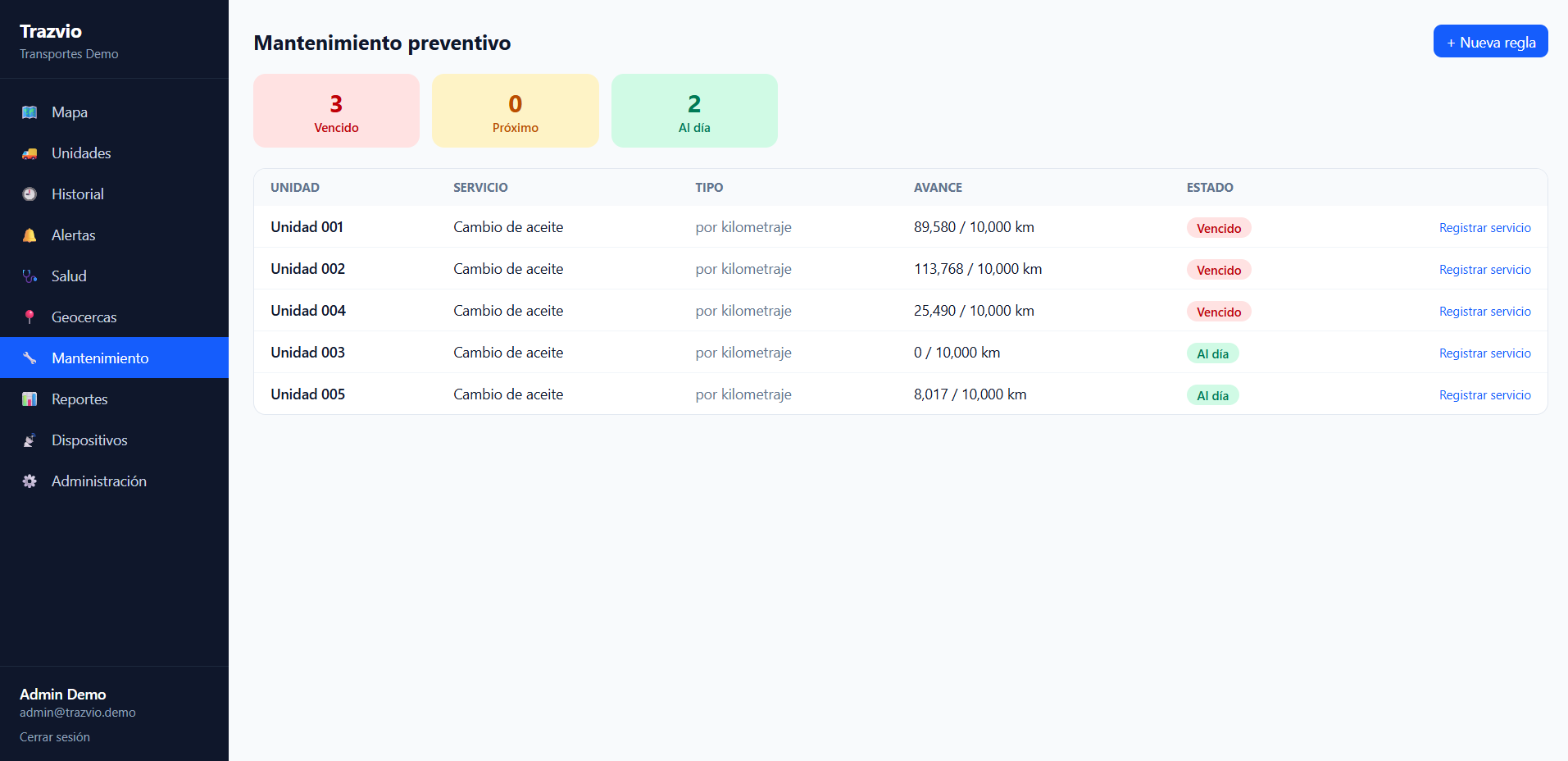
Task: Select Alertas menu item
Action: coord(114,235)
